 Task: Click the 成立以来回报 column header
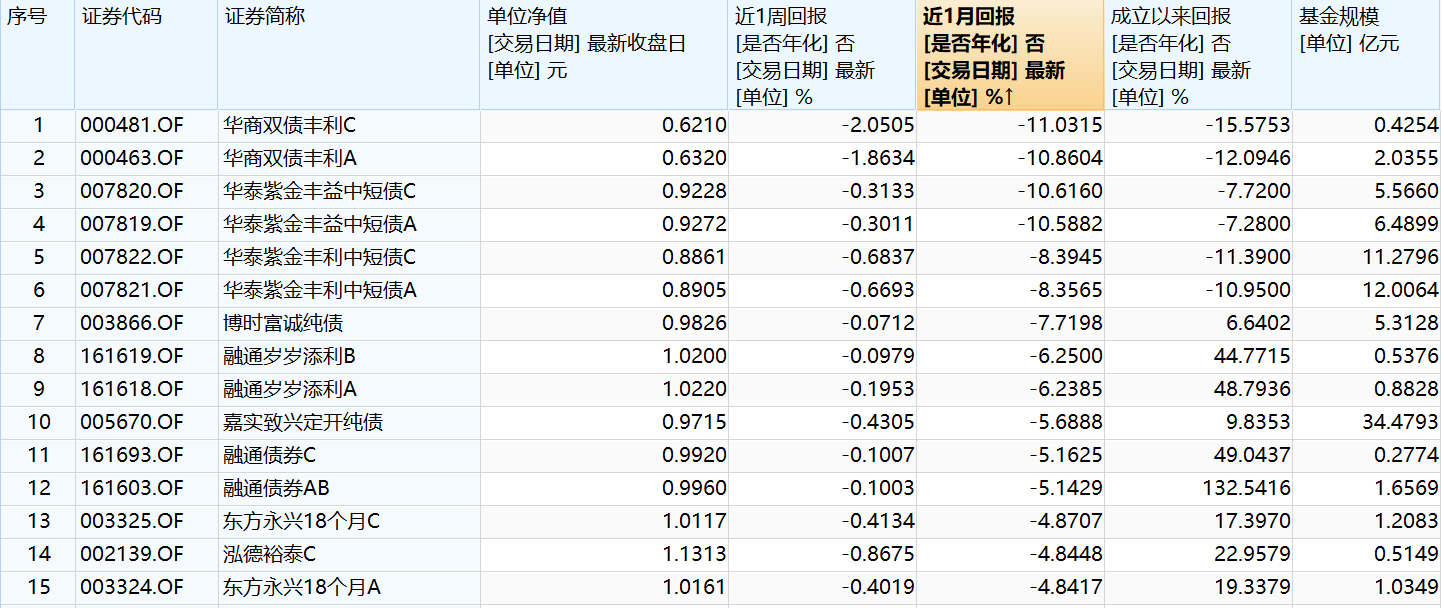(1199, 55)
